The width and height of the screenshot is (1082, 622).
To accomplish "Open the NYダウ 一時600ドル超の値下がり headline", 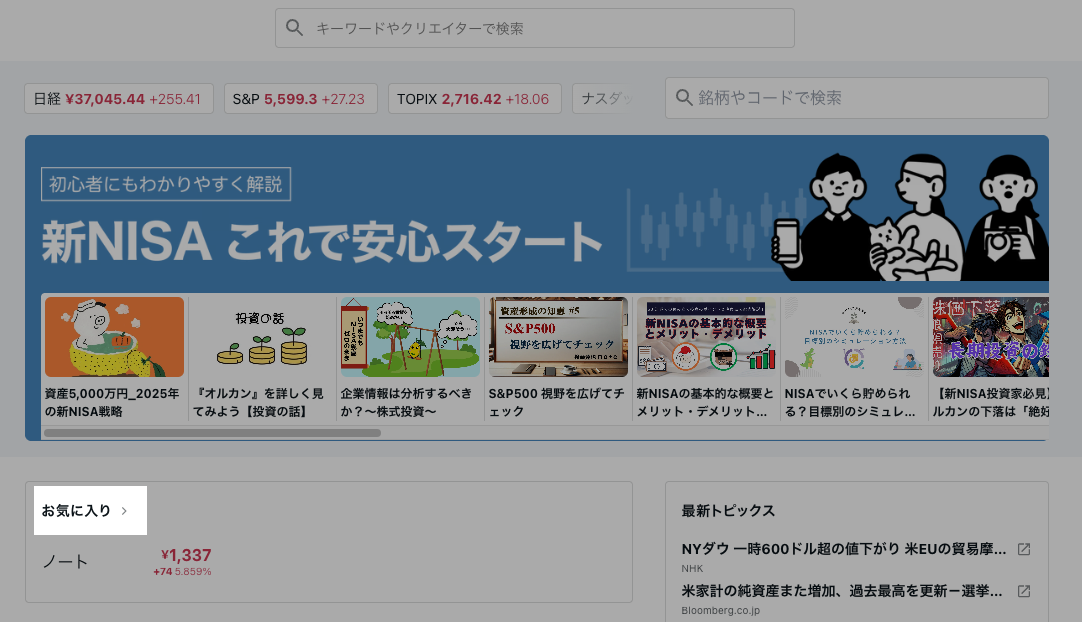I will (x=844, y=549).
